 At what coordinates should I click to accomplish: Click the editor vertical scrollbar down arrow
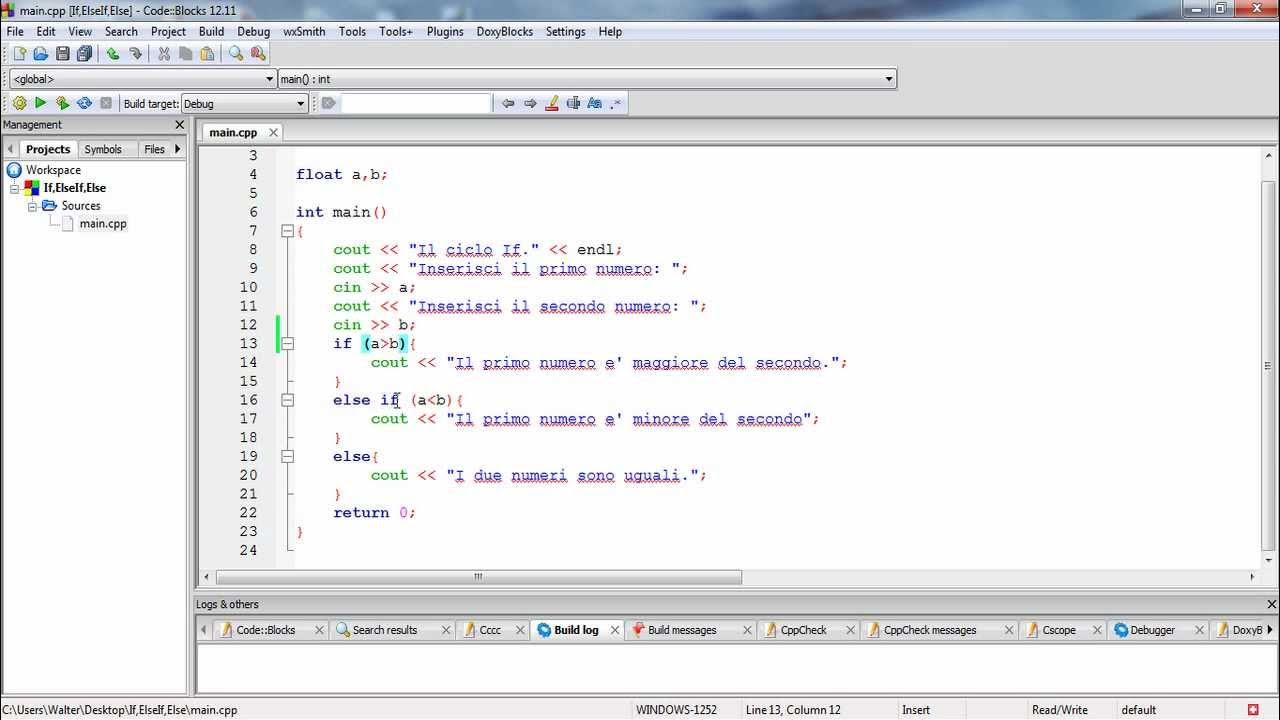click(1270, 560)
